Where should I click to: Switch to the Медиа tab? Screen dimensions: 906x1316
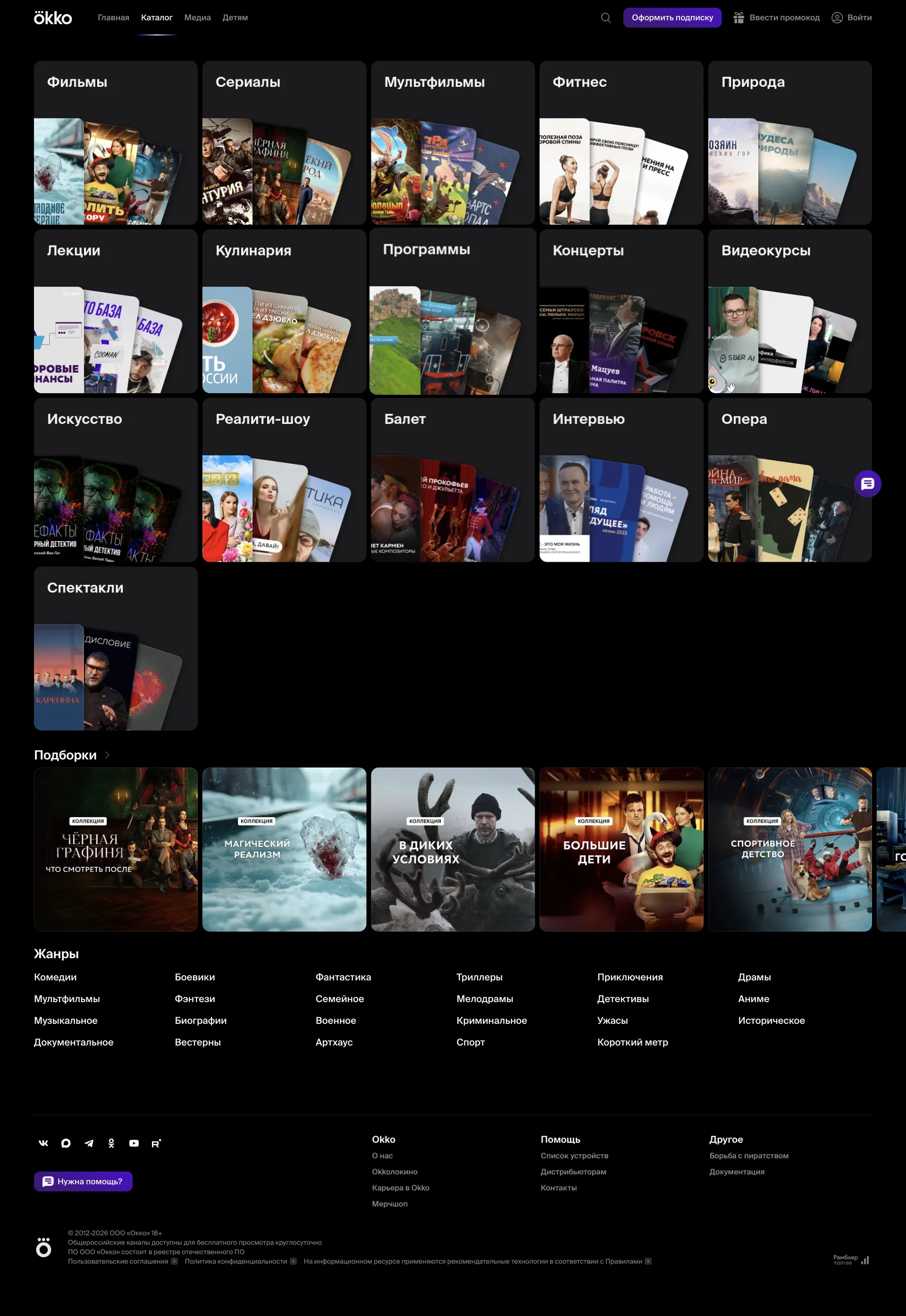click(x=197, y=17)
